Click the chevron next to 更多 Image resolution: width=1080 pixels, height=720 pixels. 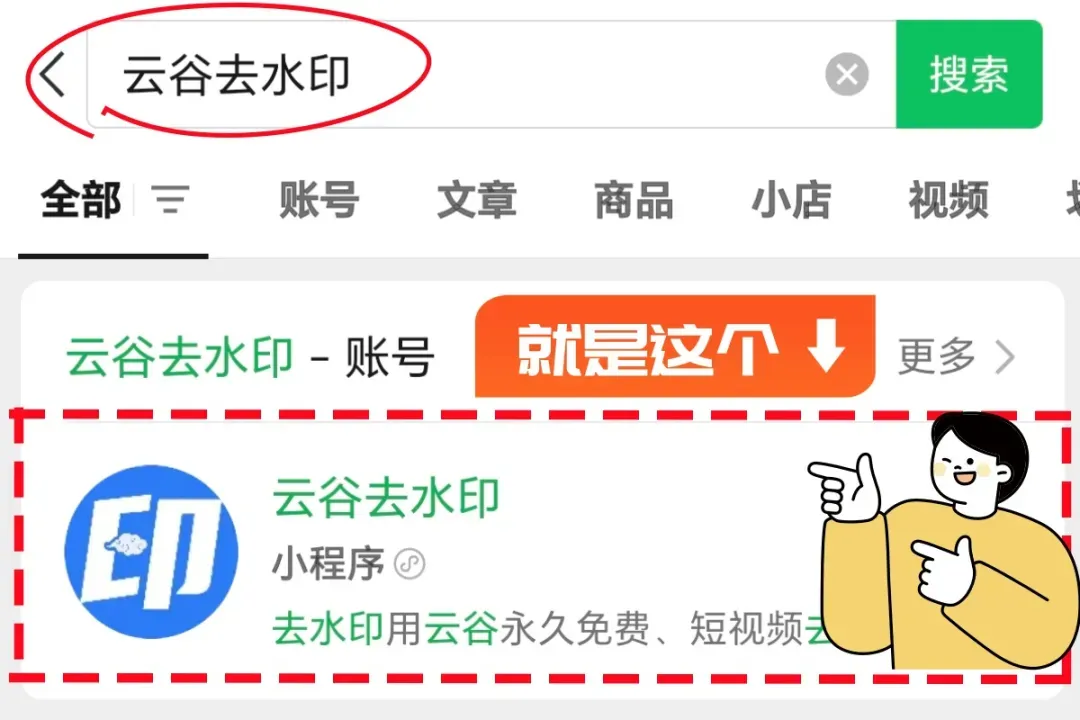click(x=1006, y=357)
